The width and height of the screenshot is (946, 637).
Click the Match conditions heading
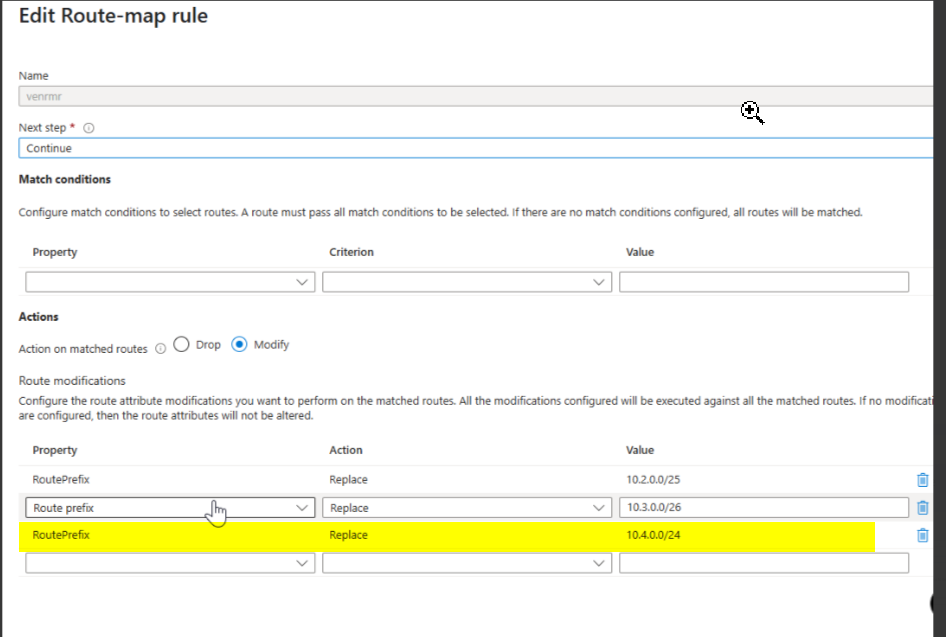pyautogui.click(x=65, y=179)
